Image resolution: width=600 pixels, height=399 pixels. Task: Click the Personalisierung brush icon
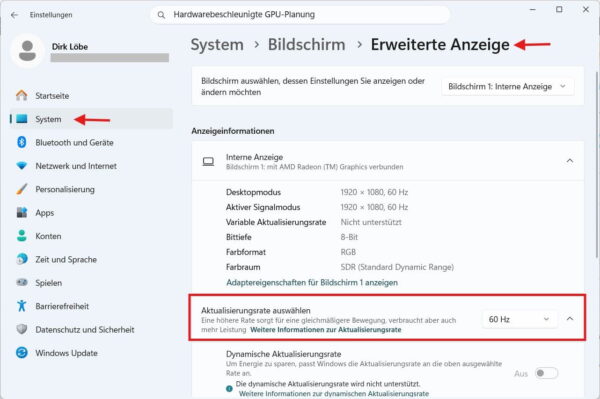click(22, 189)
